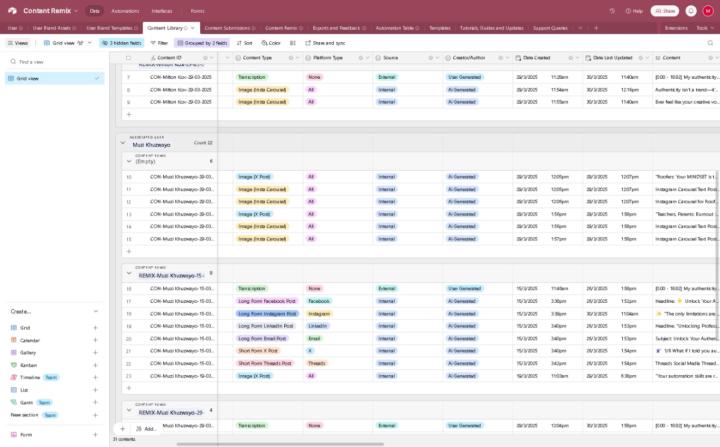
Task: Add a new Kanban view with plus
Action: coord(96,365)
